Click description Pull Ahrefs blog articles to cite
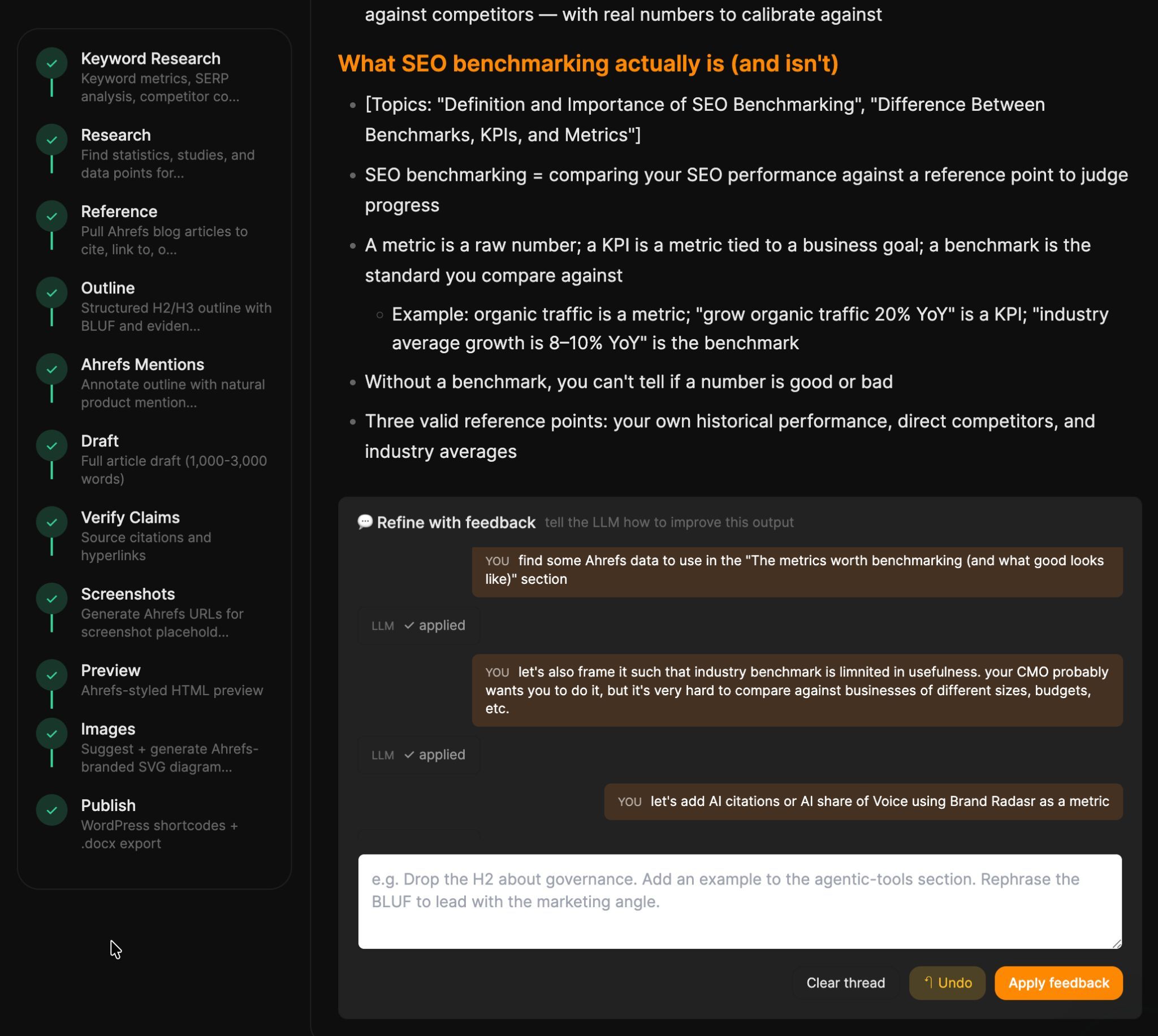The width and height of the screenshot is (1158, 1036). (164, 241)
